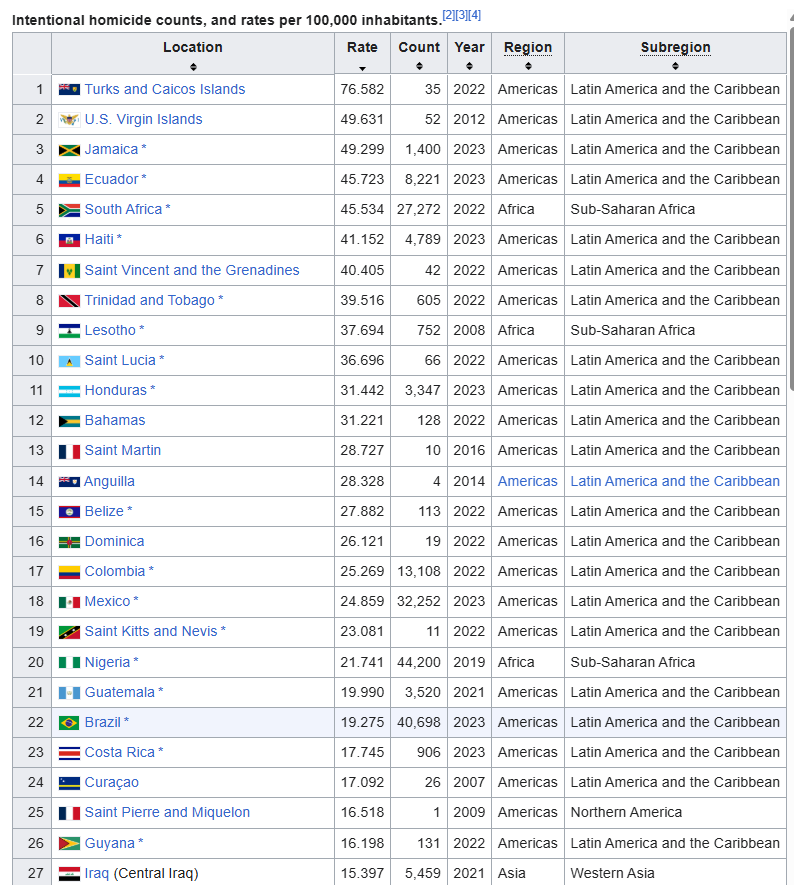Click the Mexico flag icon
This screenshot has width=794, height=885.
coord(69,602)
